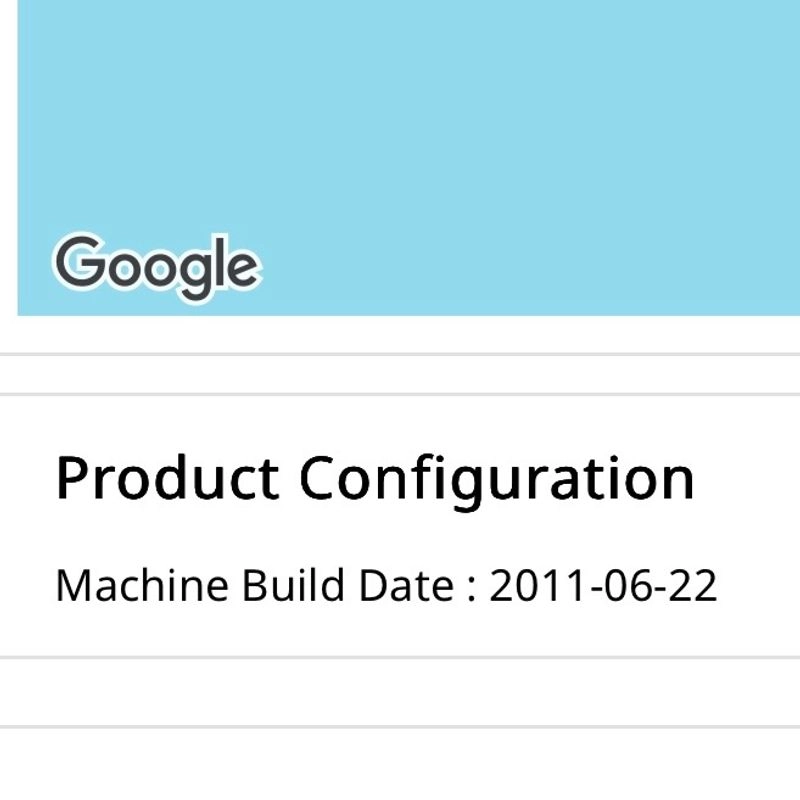
Task: Click the light blue map banner area
Action: [409, 158]
